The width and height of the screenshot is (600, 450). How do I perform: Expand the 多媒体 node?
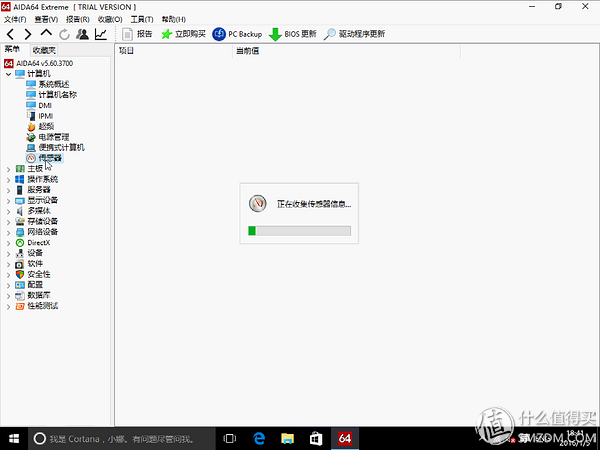click(8, 211)
